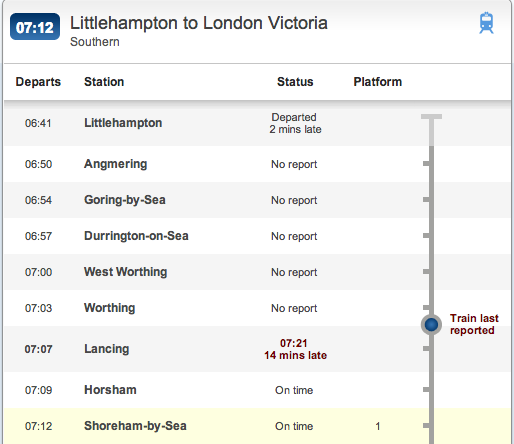Select Durrington-on-Sea station
The width and height of the screenshot is (514, 444).
click(x=136, y=236)
